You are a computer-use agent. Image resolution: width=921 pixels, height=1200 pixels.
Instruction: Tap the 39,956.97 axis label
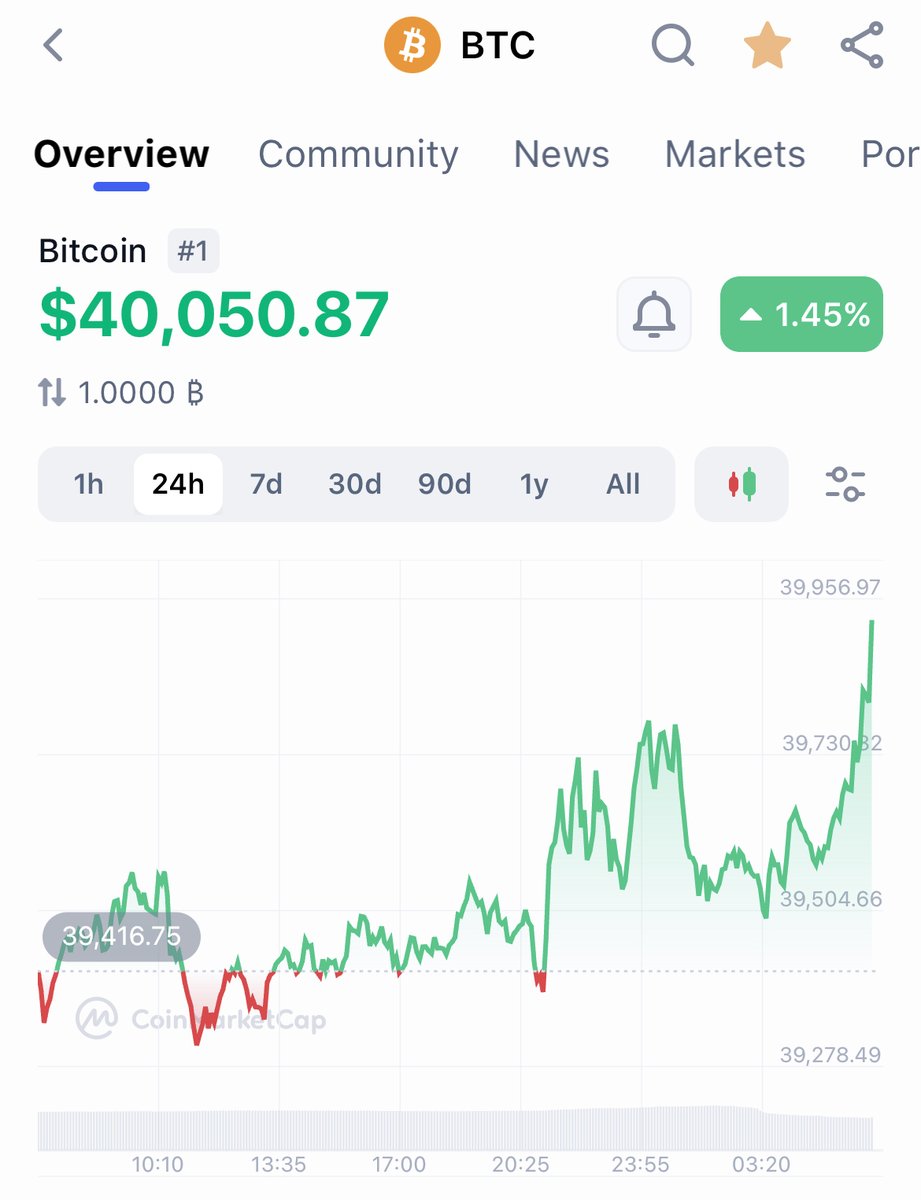831,587
